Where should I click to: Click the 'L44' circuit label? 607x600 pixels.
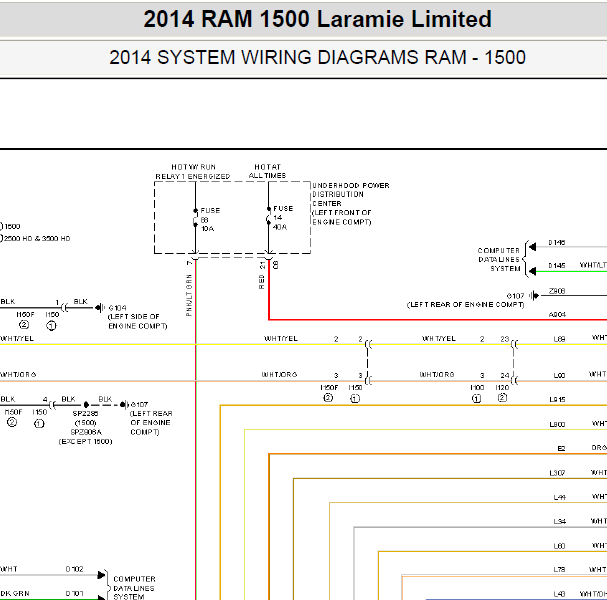tap(560, 497)
